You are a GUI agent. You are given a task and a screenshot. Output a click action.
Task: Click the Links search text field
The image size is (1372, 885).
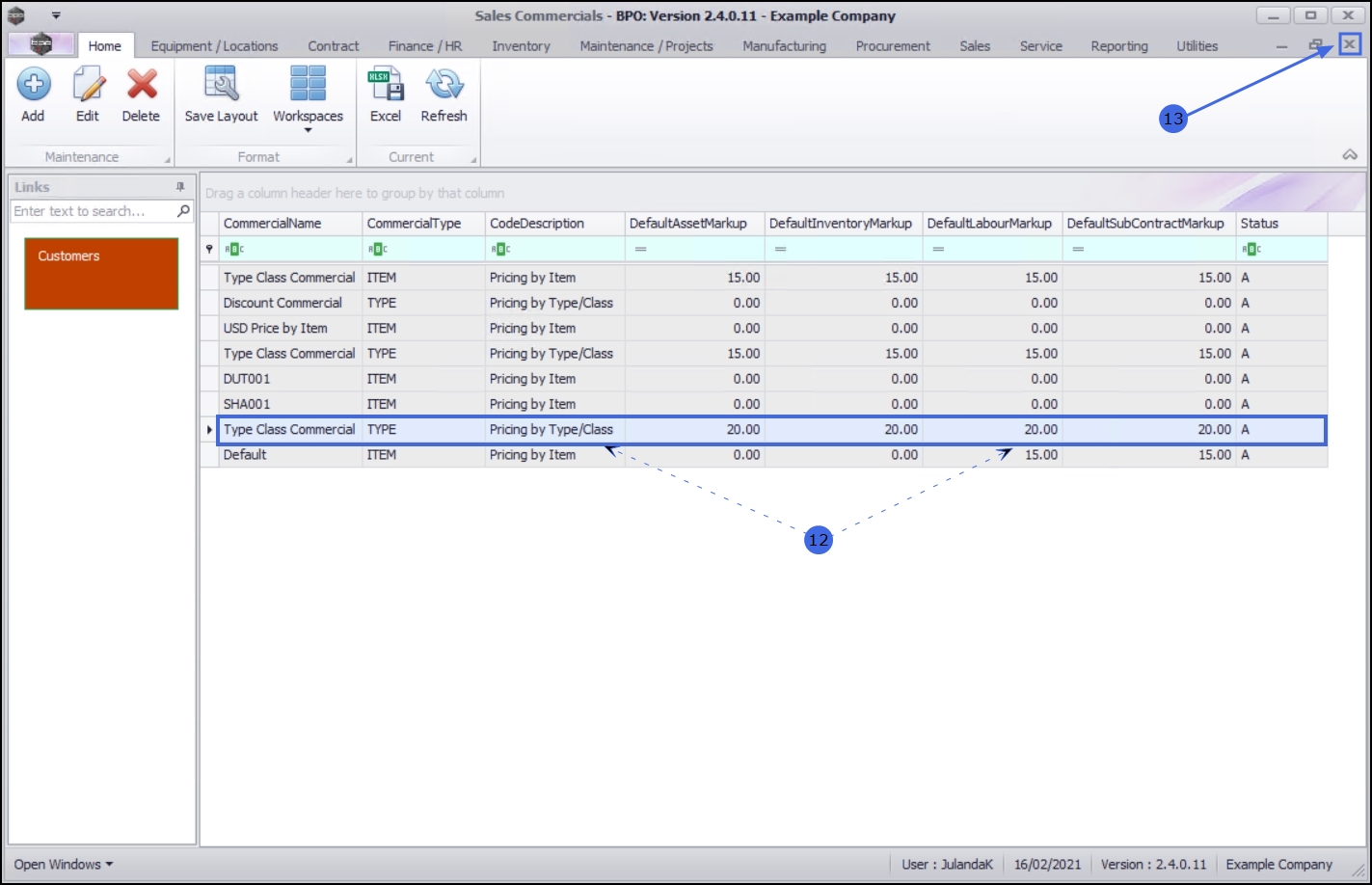point(92,211)
